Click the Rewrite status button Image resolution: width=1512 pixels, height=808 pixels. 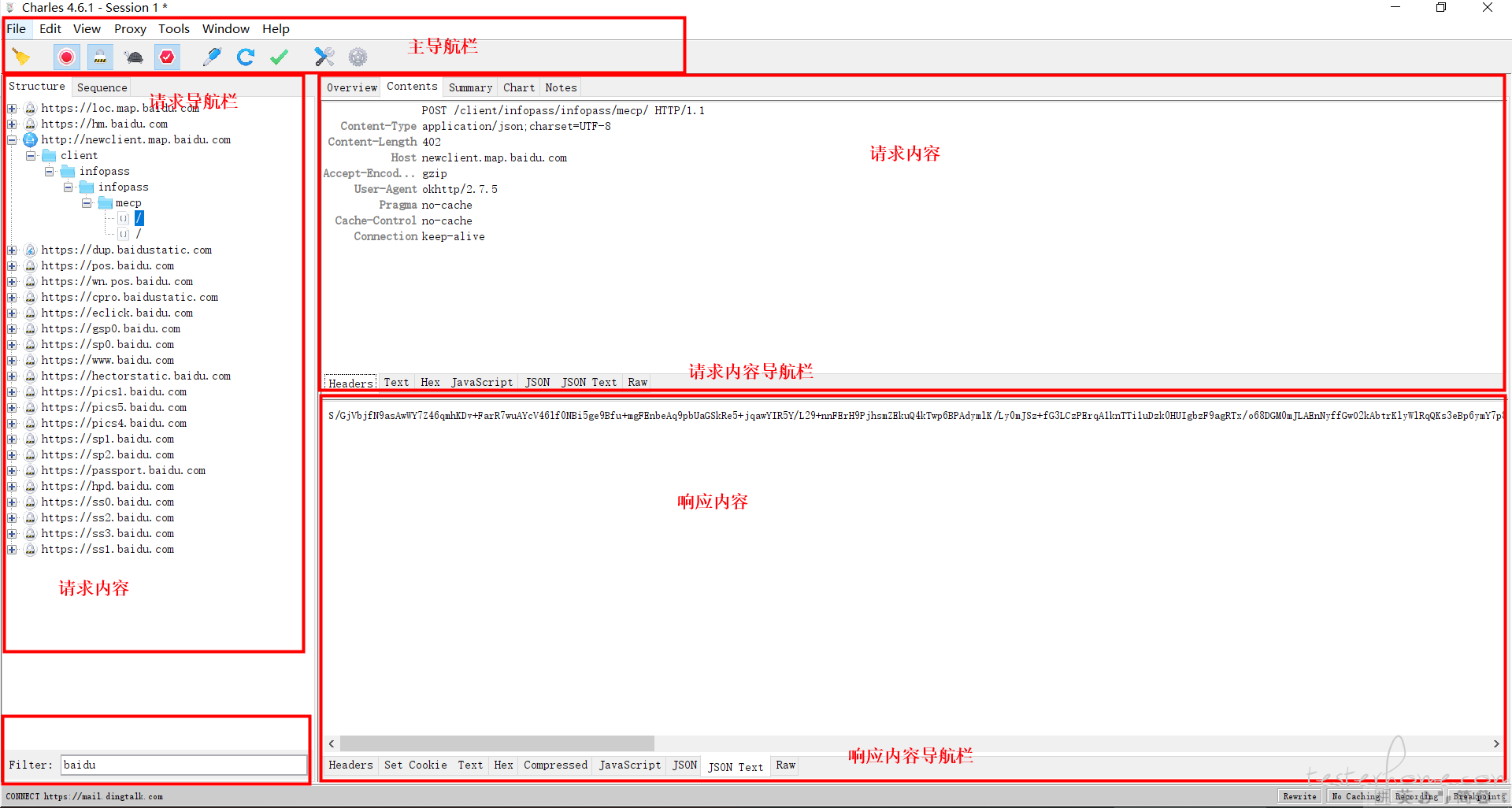1299,796
